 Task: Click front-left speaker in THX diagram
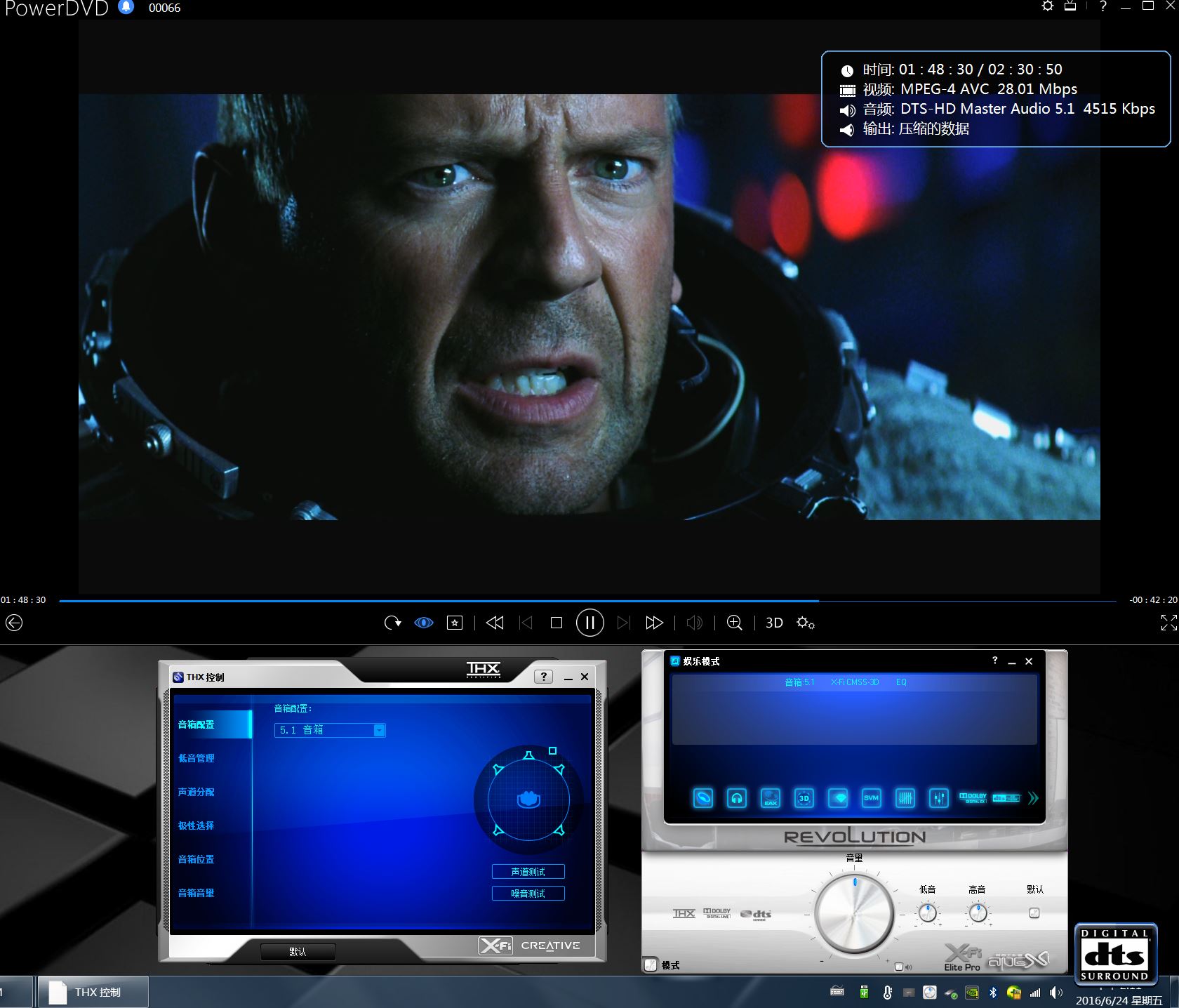(498, 769)
